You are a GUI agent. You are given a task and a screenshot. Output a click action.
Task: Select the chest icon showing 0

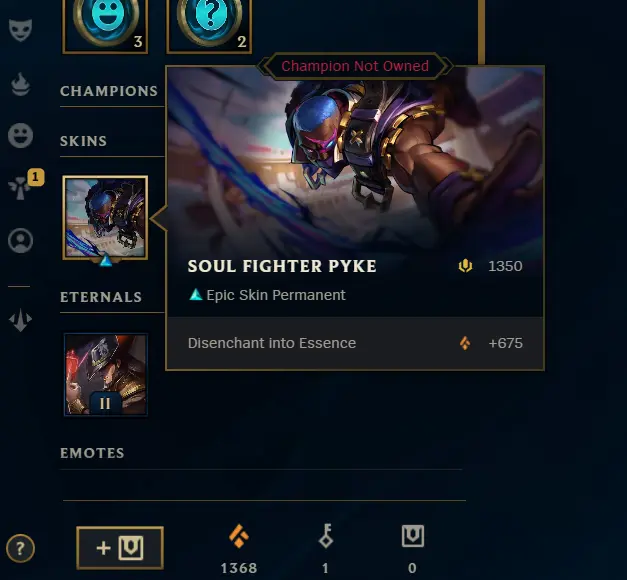(413, 536)
